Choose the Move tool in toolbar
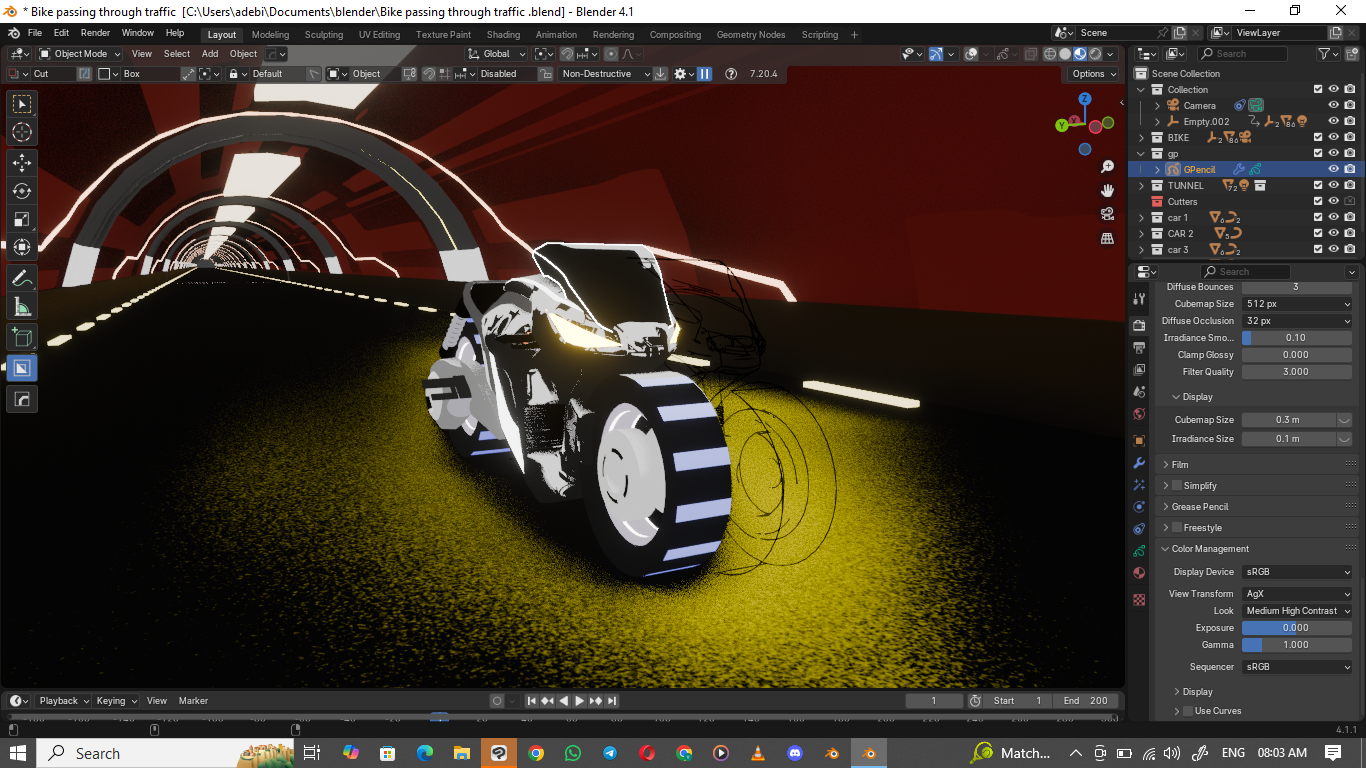 point(22,162)
